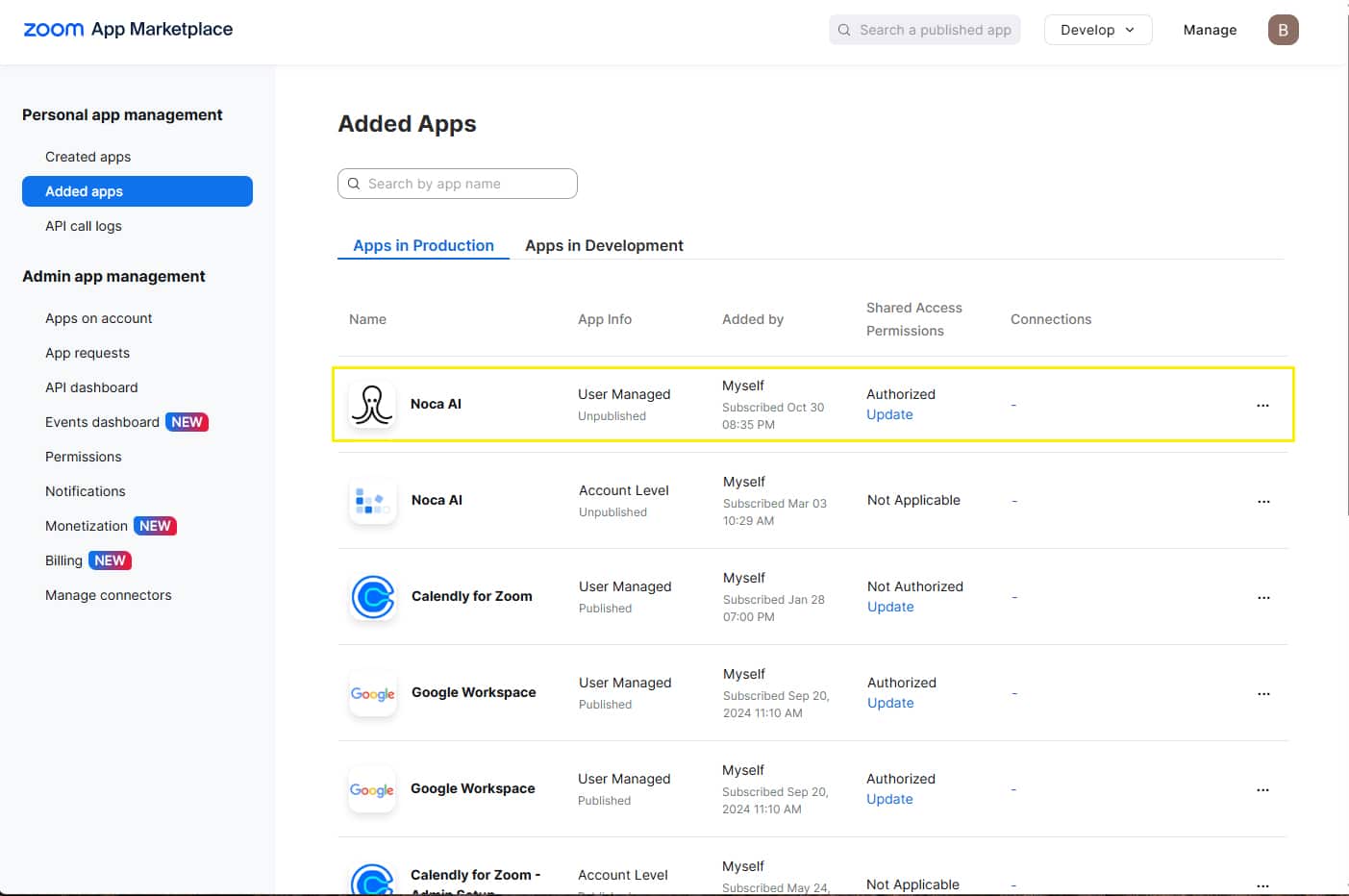Click Update link for Calendly for Zoom
Viewport: 1349px width, 896px height.
click(x=890, y=607)
